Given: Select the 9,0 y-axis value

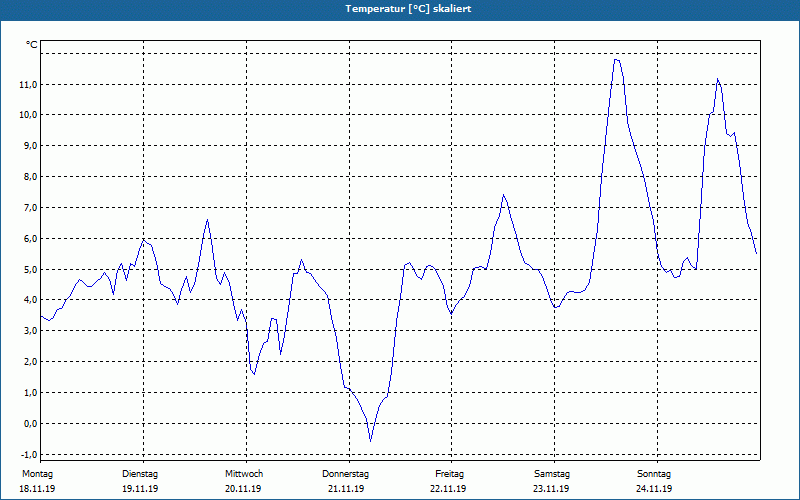Looking at the screenshot, I should (x=31, y=146).
